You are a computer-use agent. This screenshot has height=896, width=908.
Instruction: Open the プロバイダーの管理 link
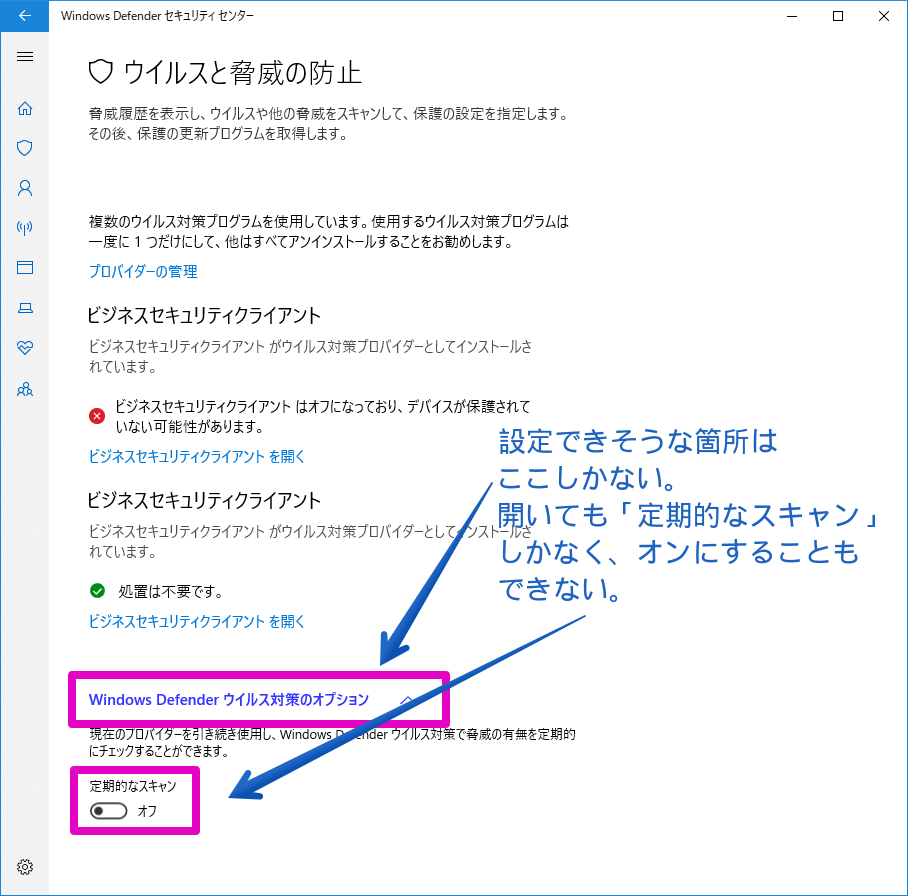(x=143, y=271)
